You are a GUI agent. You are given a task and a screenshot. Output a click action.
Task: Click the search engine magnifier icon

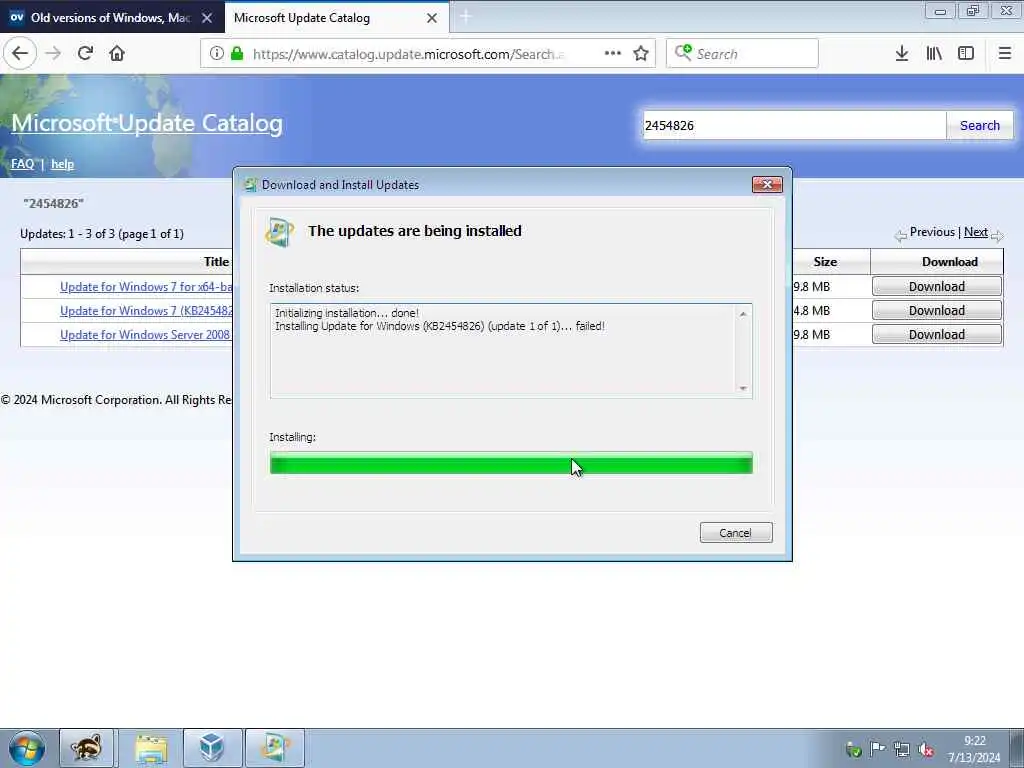tap(683, 53)
